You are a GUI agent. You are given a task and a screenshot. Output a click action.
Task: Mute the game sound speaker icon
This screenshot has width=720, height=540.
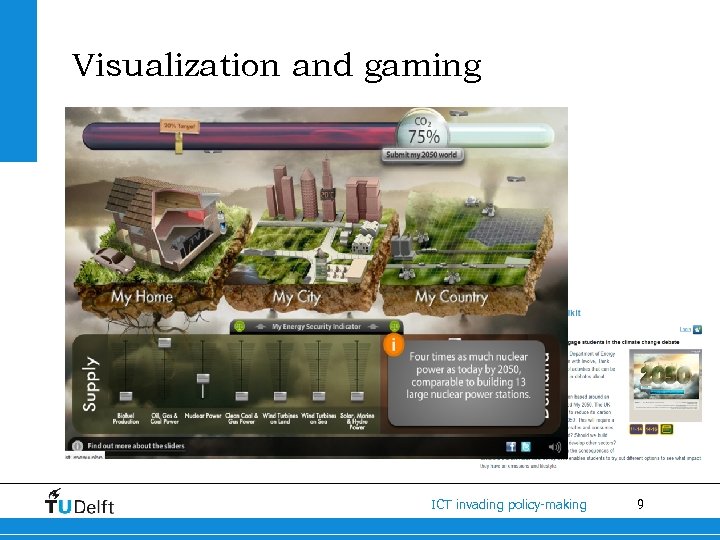(554, 447)
